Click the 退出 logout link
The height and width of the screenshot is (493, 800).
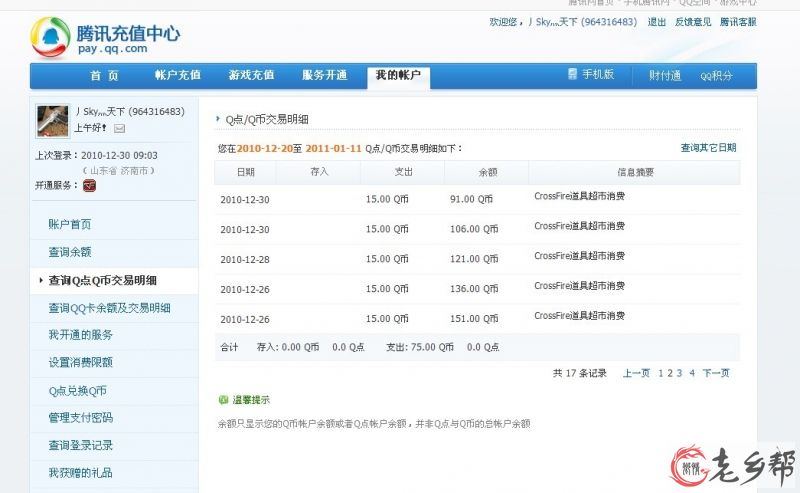(x=656, y=22)
